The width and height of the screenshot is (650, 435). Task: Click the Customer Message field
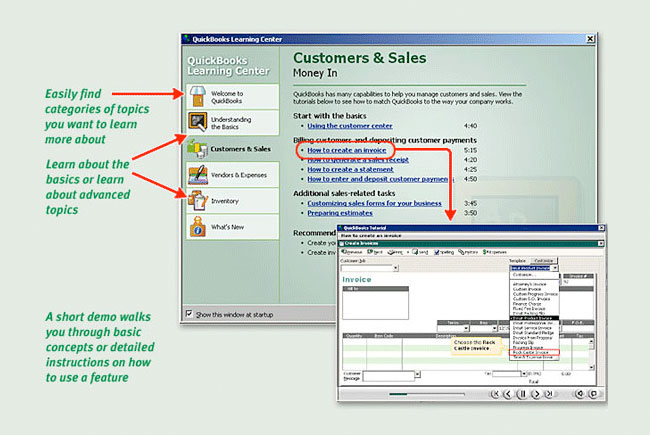[x=389, y=377]
